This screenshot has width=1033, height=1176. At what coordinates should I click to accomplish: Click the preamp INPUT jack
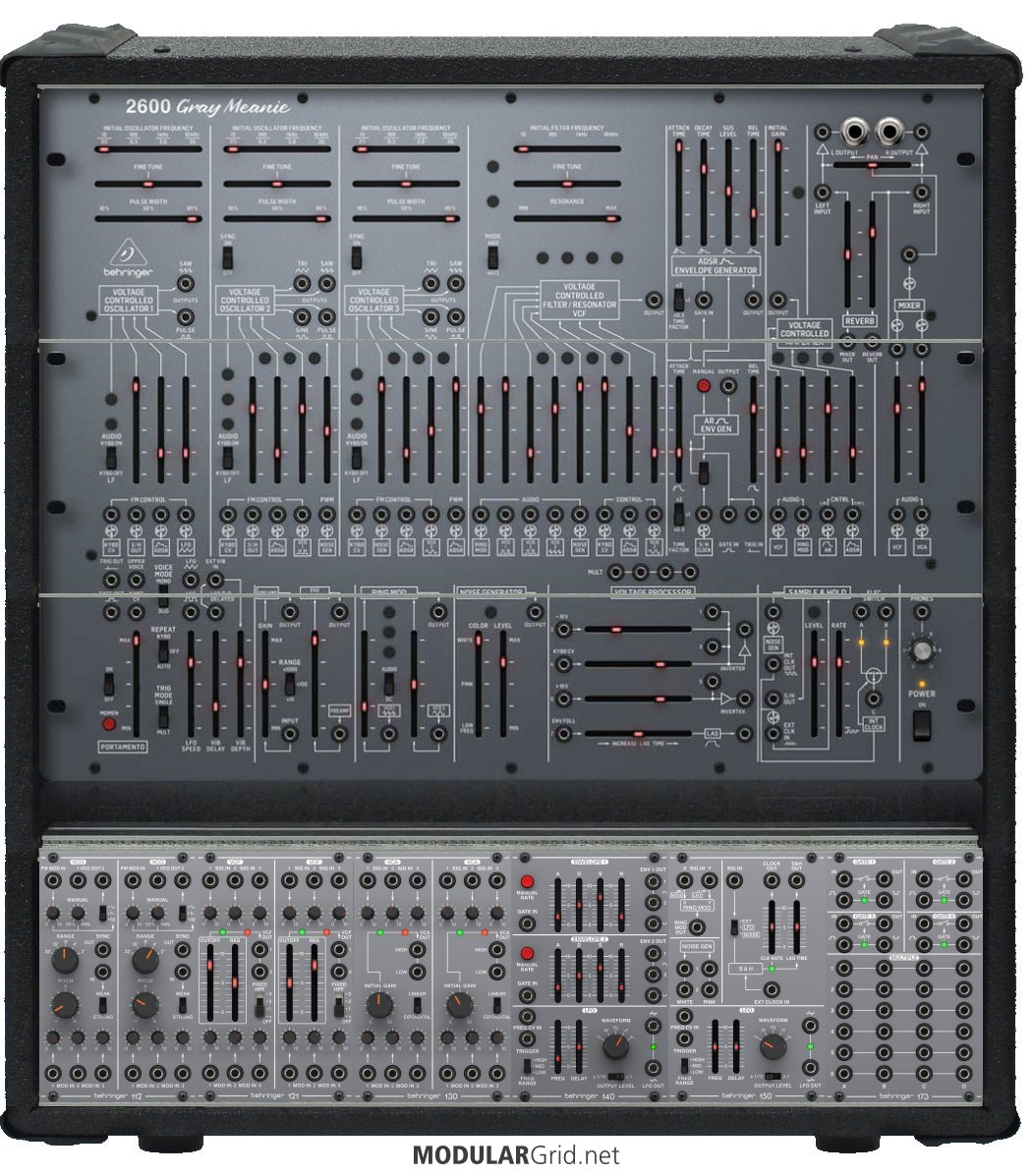(289, 734)
